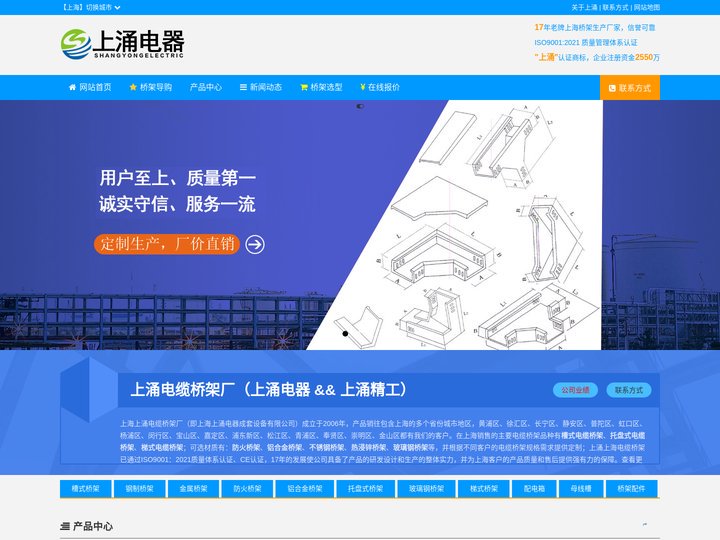Open the 母线槽 category
The width and height of the screenshot is (720, 540).
pyautogui.click(x=581, y=489)
